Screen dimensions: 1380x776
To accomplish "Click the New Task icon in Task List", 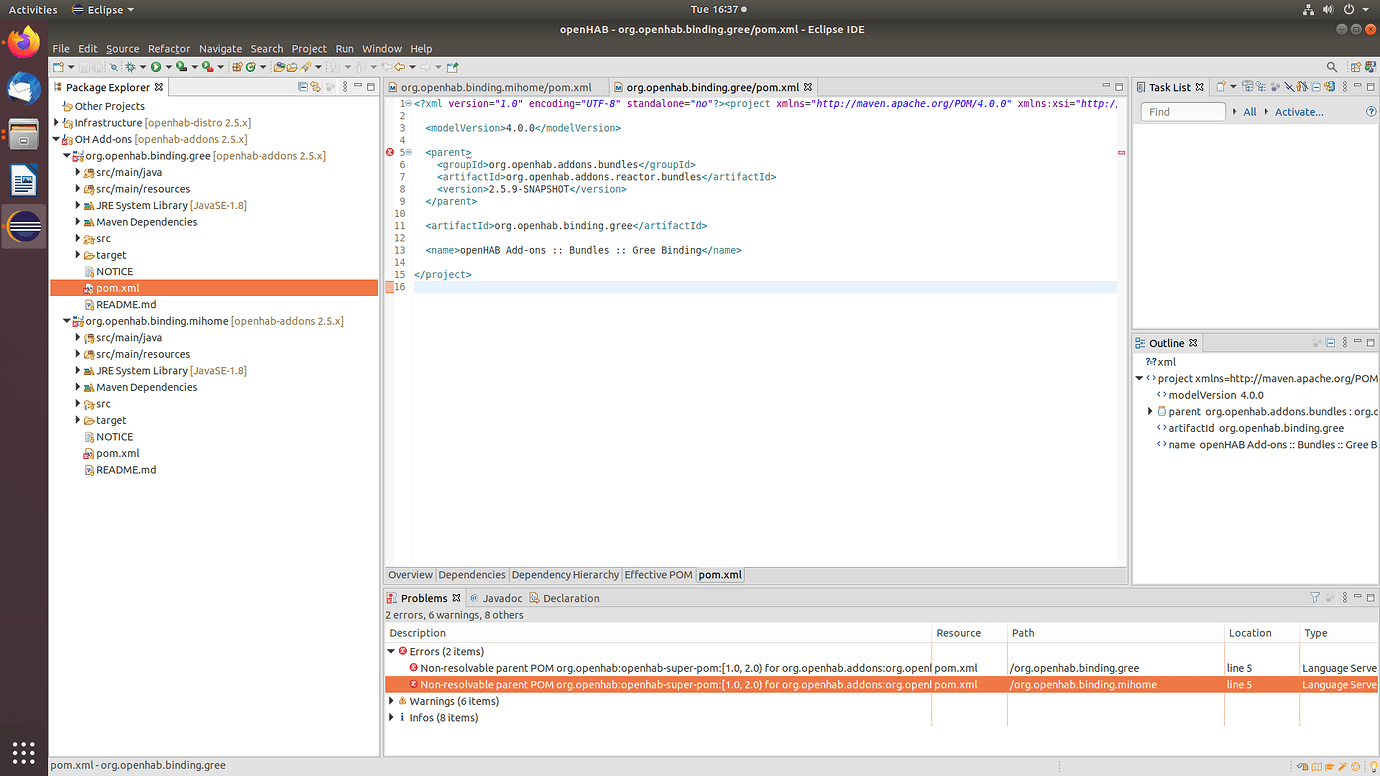I will click(1220, 87).
